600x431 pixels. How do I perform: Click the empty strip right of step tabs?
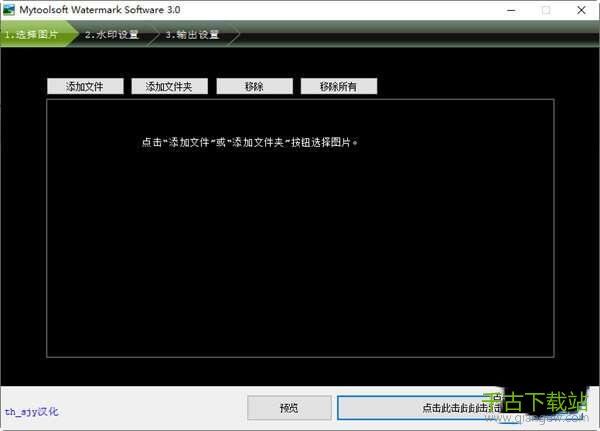[x=420, y=34]
